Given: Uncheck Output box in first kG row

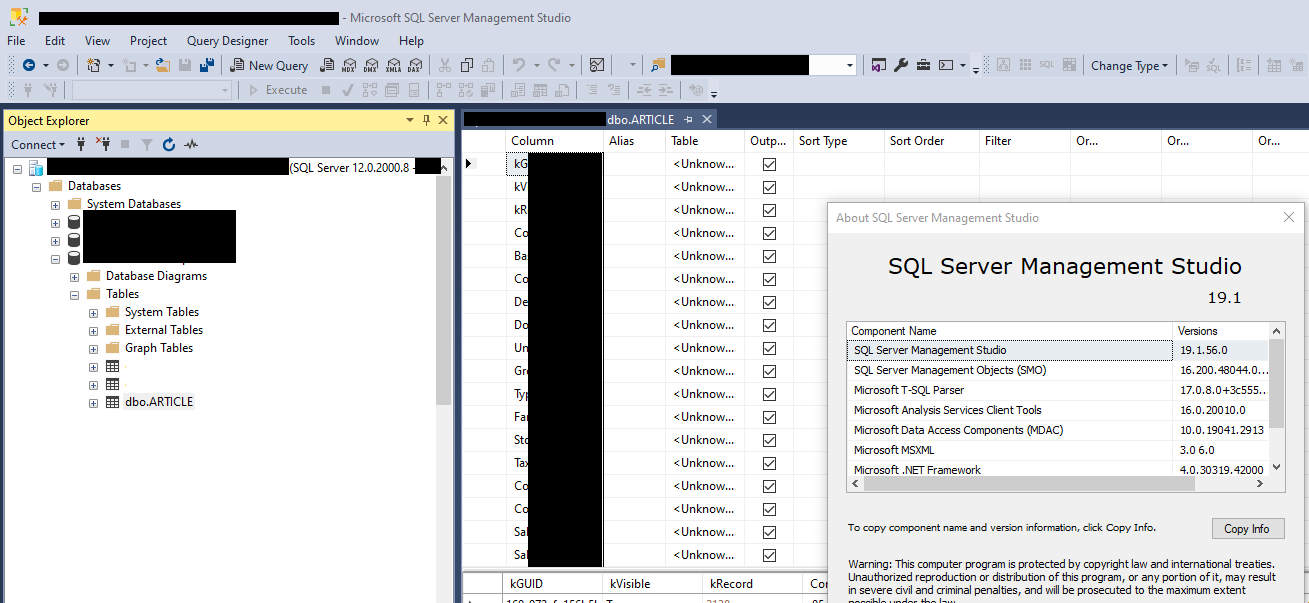Looking at the screenshot, I should tap(769, 164).
